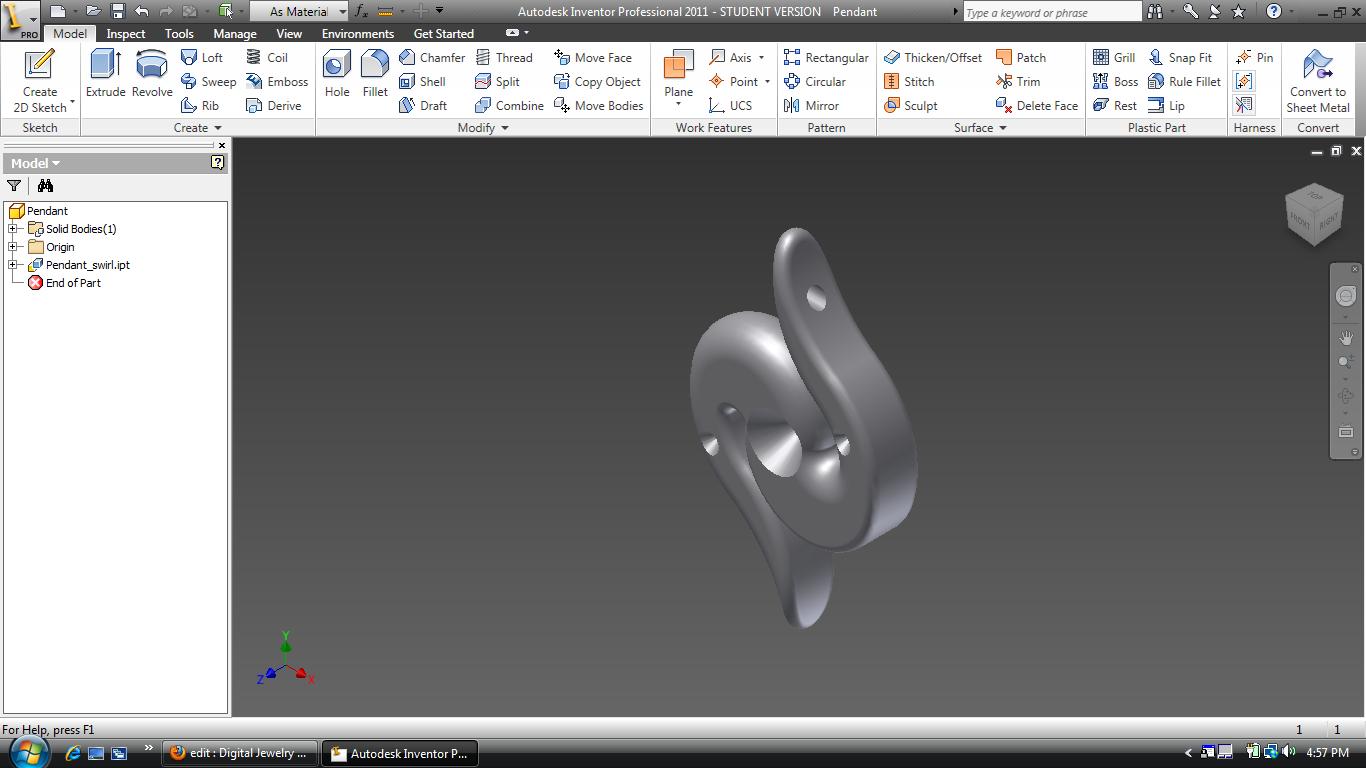
Task: Apply the Fillet tool
Action: (375, 73)
